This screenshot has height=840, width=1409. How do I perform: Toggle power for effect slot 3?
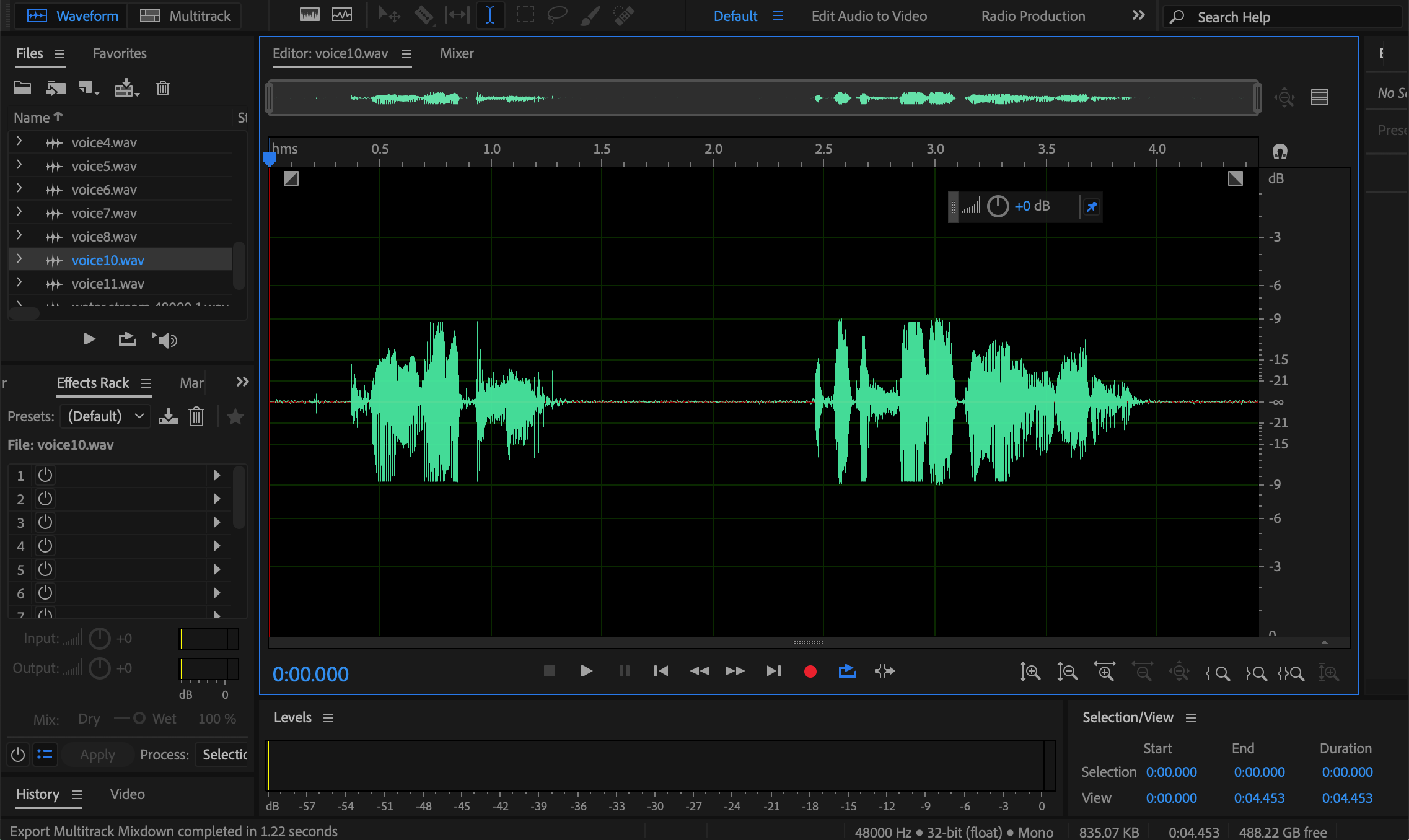coord(45,523)
